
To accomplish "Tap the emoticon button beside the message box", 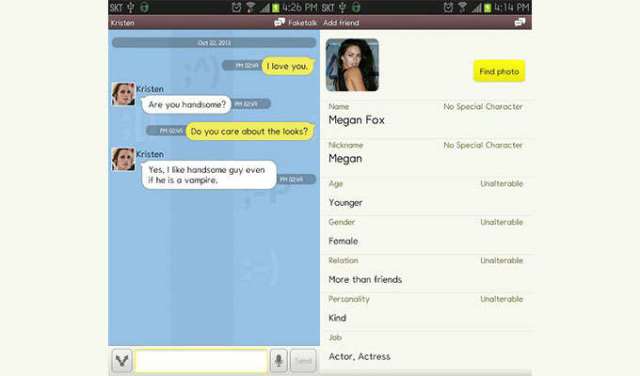I will (122, 360).
